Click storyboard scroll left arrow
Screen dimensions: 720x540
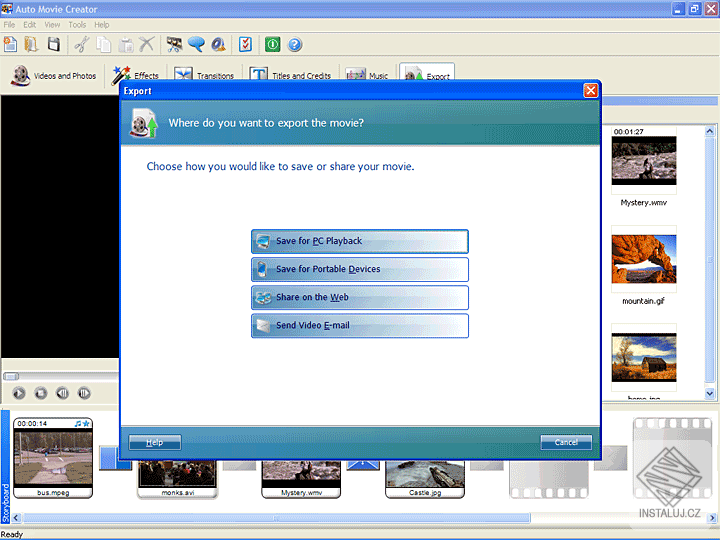(x=16, y=518)
